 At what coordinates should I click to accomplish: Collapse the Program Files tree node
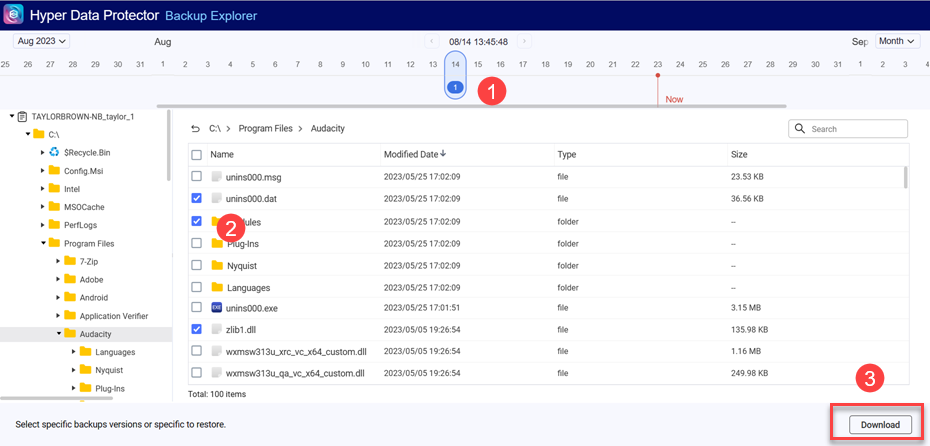point(43,243)
